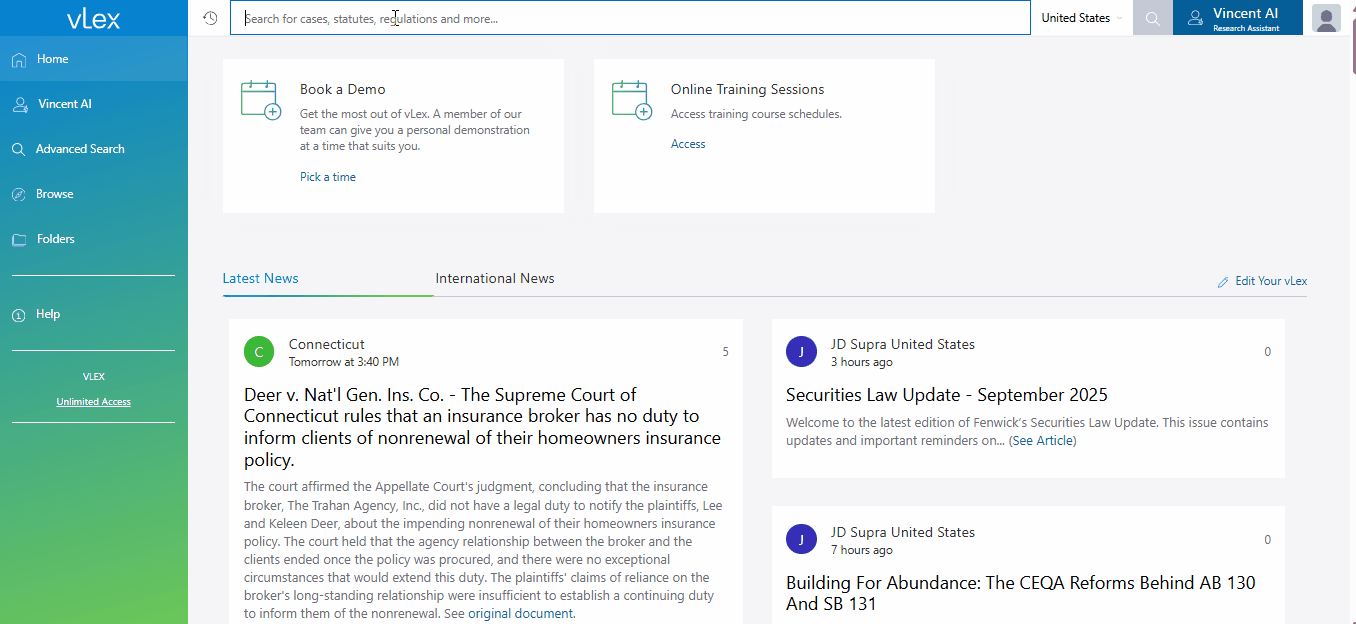1356x624 pixels.
Task: Click the magnifier search button
Action: point(1152,18)
